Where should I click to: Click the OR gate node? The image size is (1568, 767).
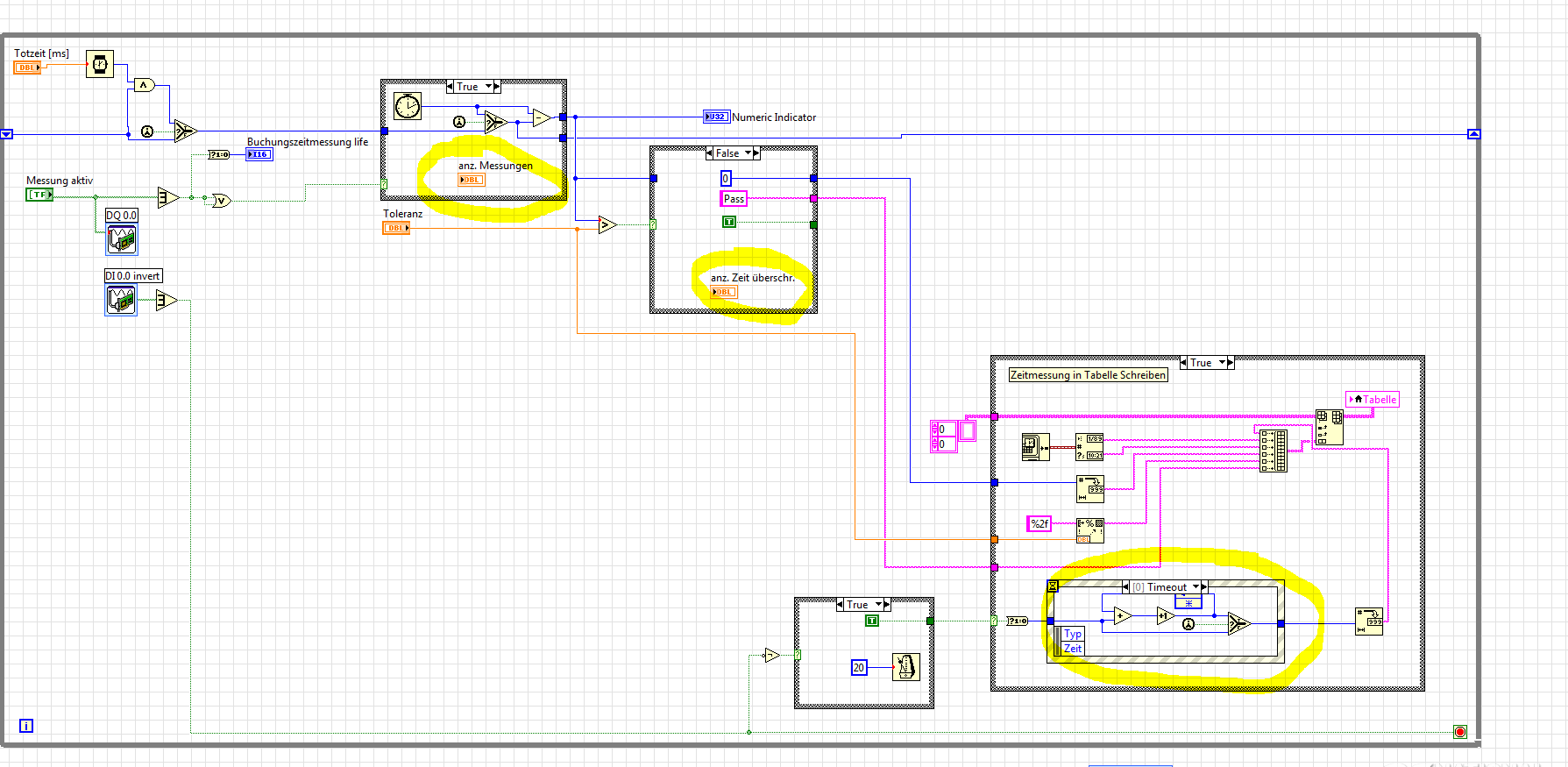tap(221, 201)
